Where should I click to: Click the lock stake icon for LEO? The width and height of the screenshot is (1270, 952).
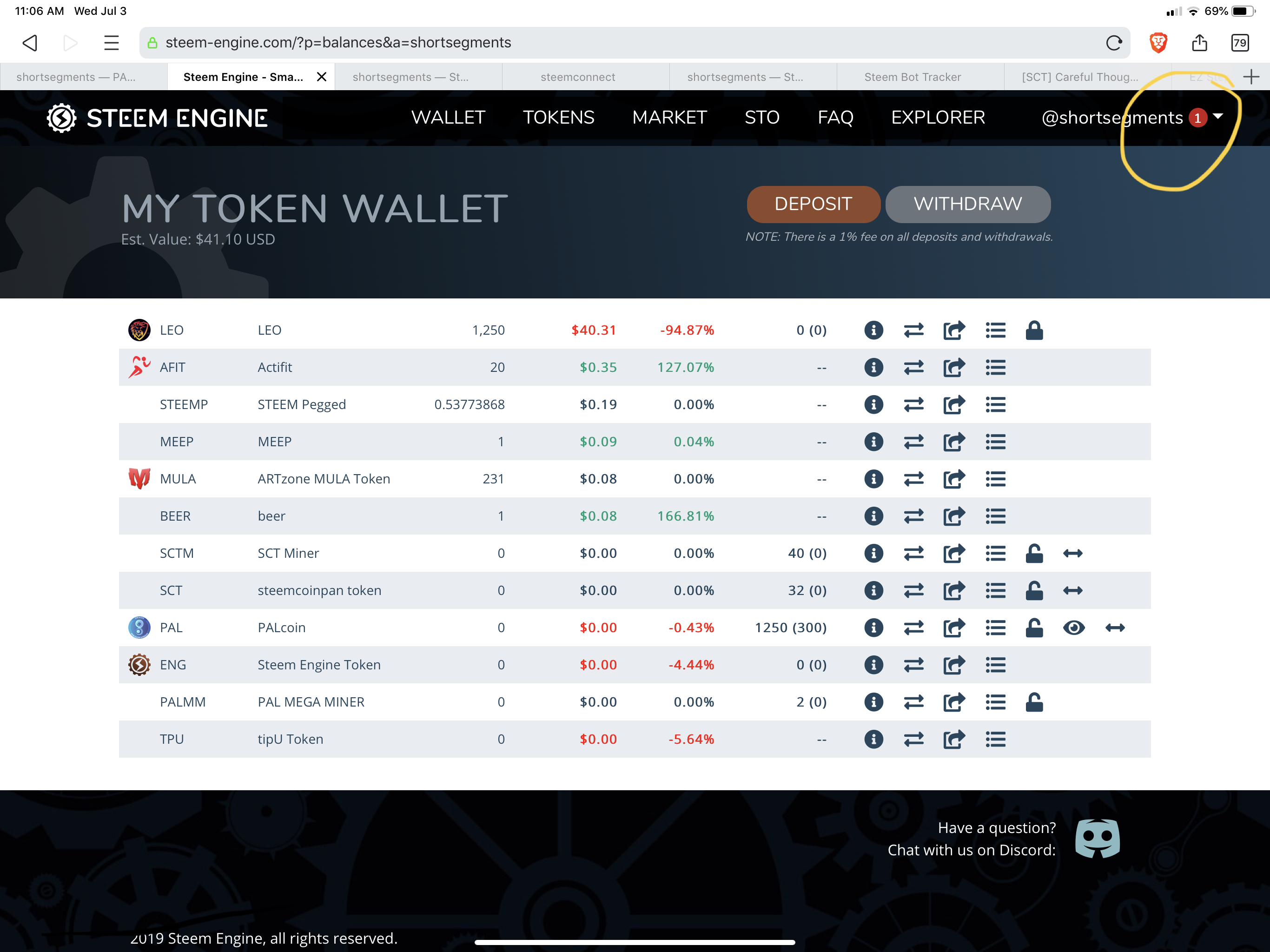pyautogui.click(x=1034, y=330)
